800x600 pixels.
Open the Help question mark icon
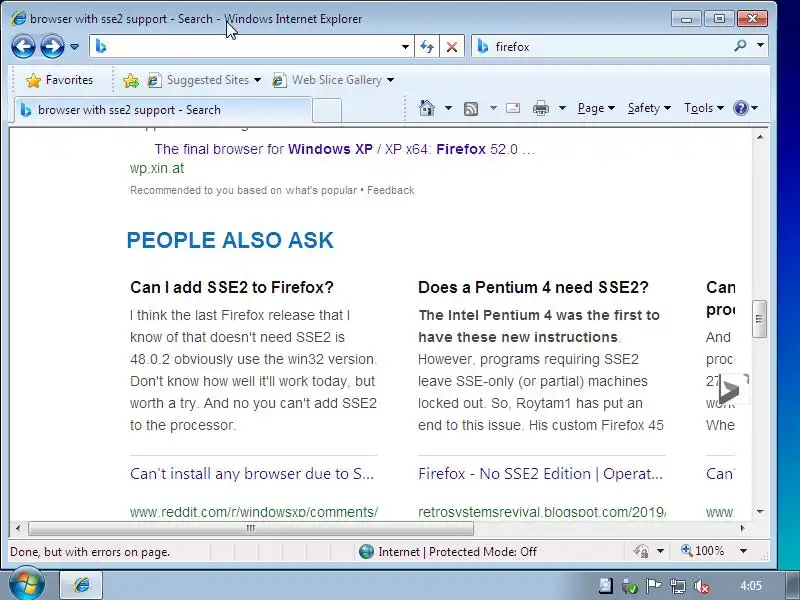[741, 108]
